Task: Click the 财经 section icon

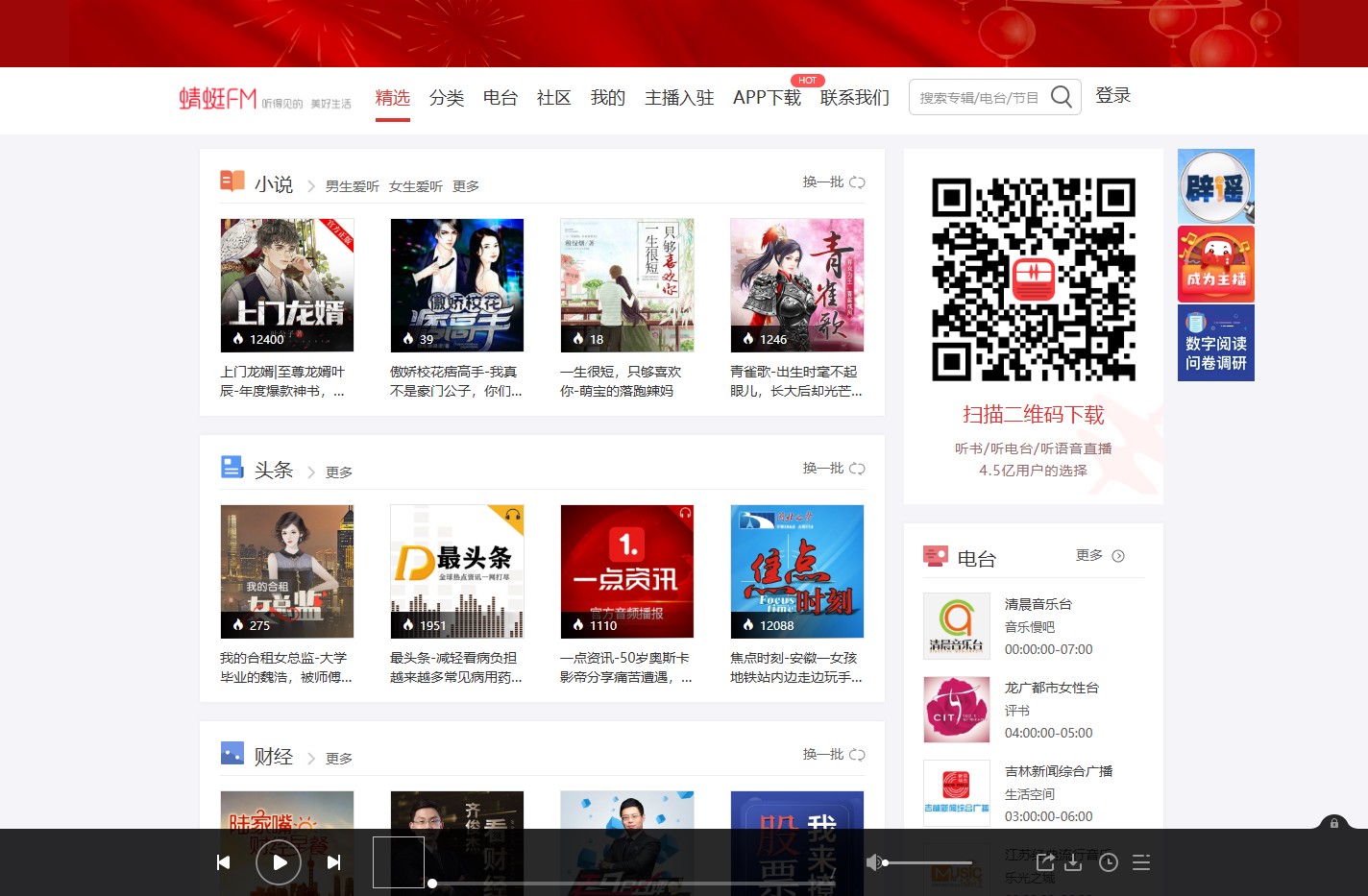Action: (232, 753)
